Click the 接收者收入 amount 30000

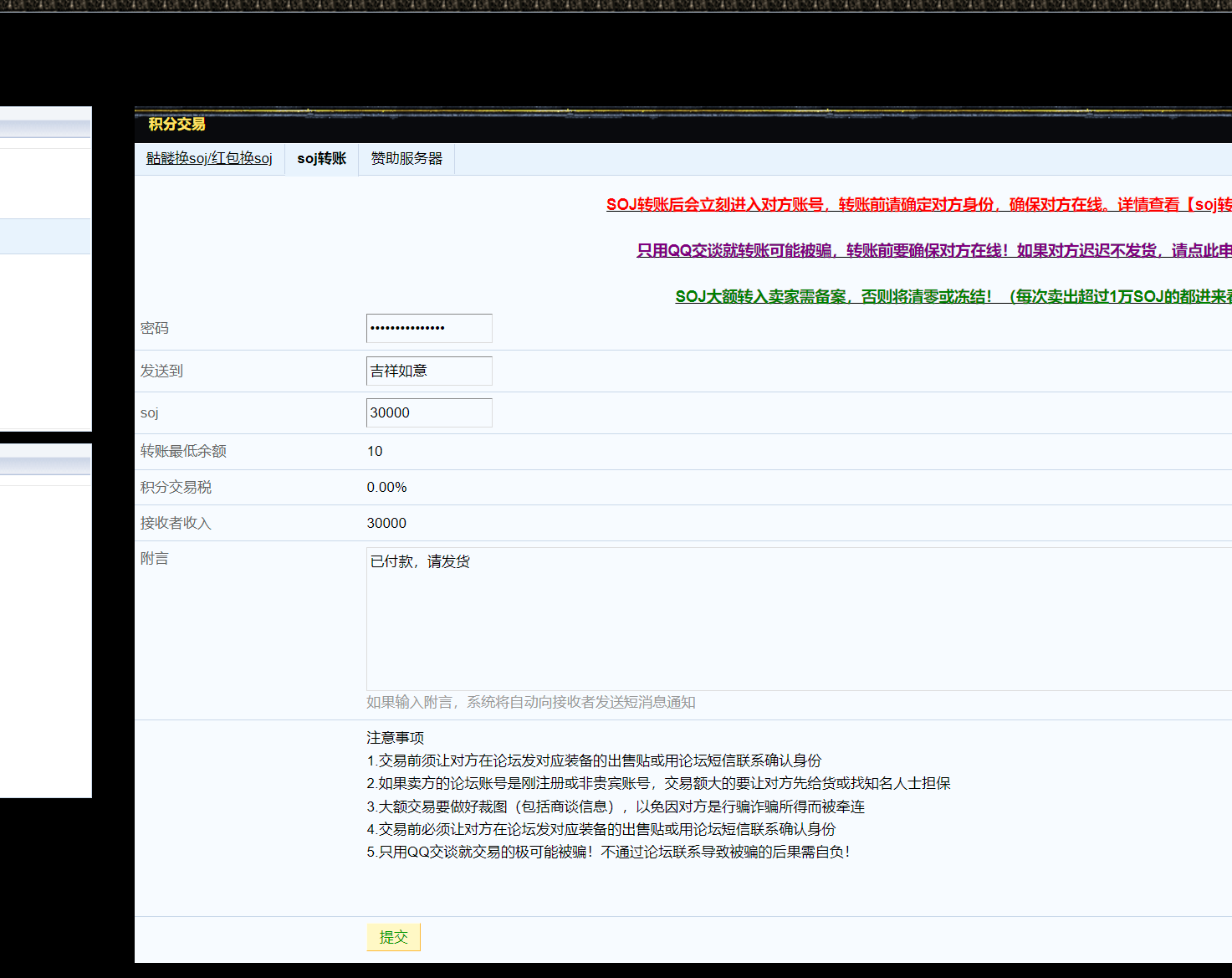point(386,523)
